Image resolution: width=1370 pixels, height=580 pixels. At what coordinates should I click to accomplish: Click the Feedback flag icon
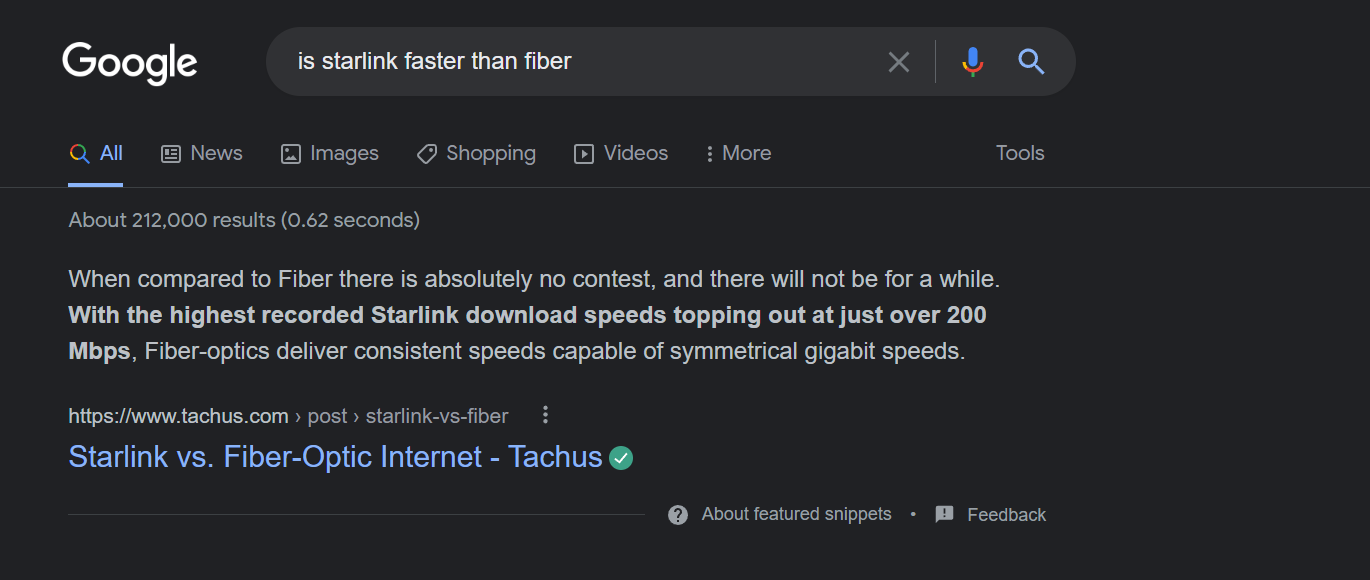(944, 515)
